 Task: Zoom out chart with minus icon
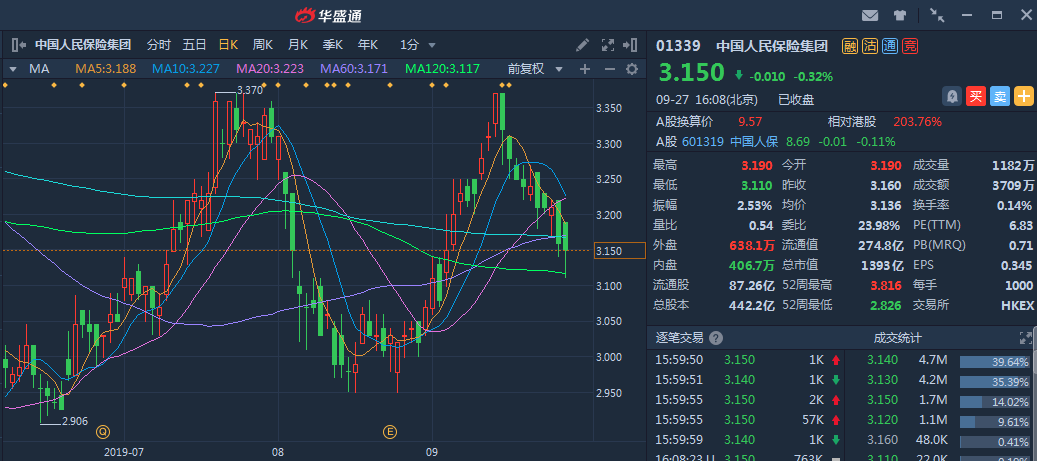tap(608, 69)
